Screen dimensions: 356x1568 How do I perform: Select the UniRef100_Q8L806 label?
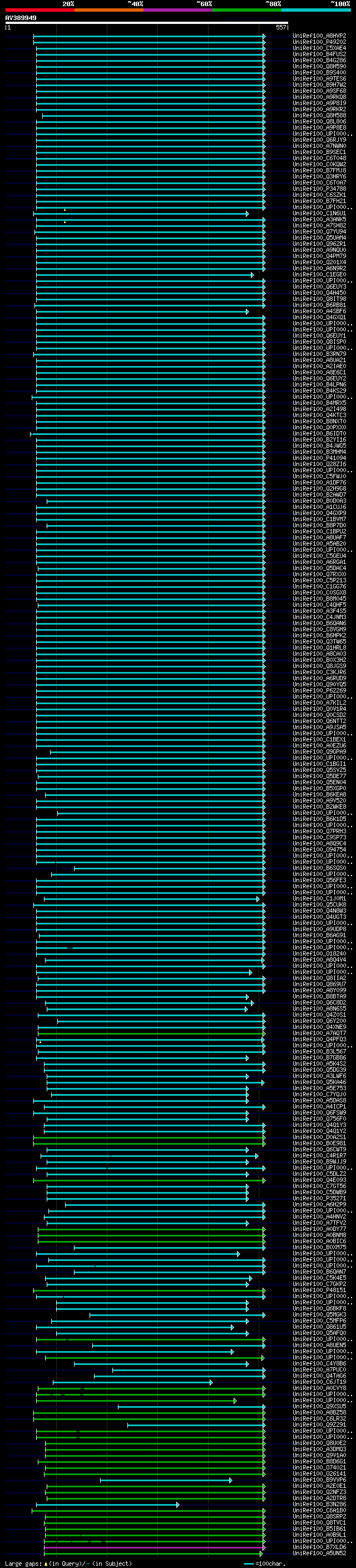click(319, 122)
